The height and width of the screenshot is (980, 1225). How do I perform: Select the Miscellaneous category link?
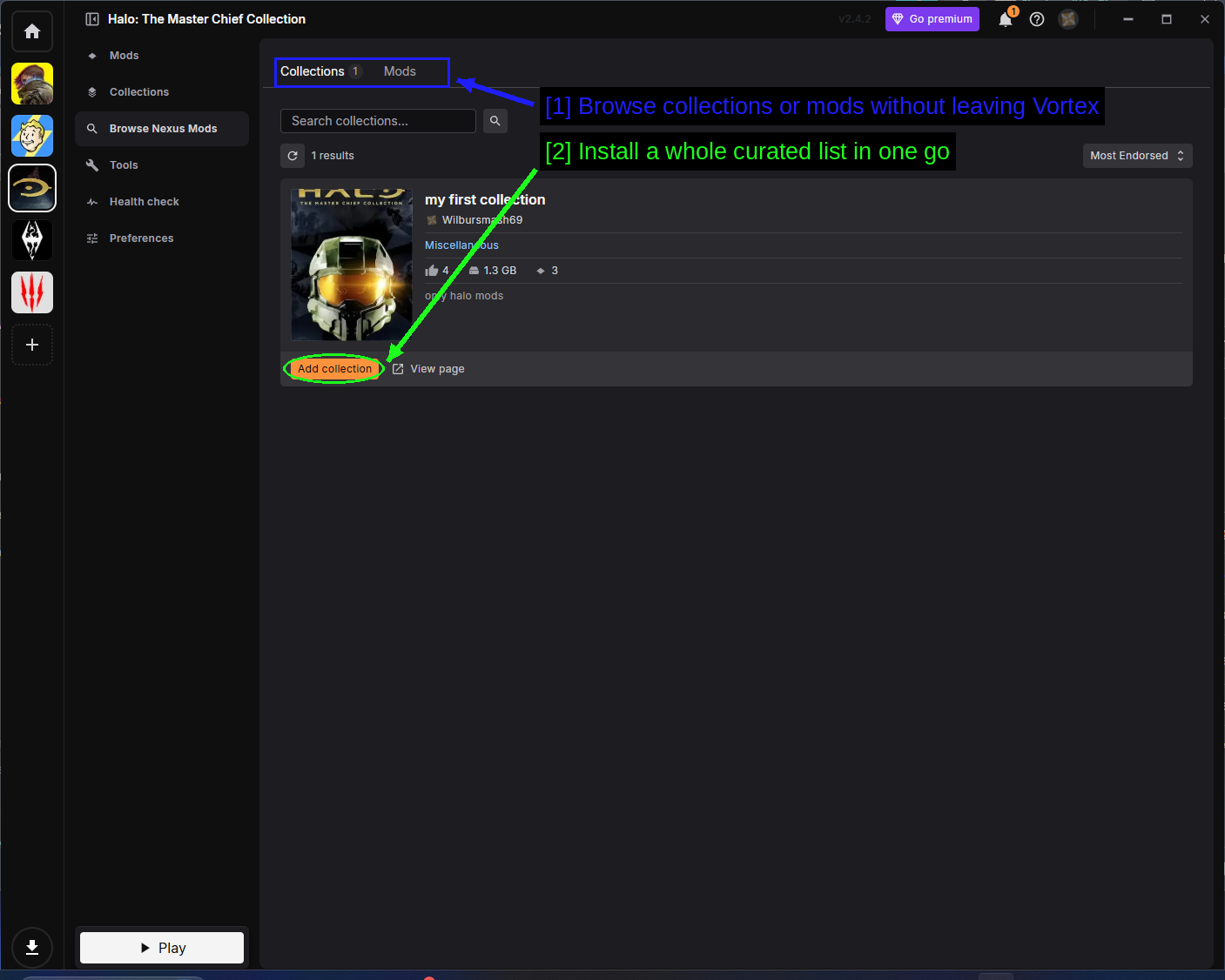click(461, 245)
